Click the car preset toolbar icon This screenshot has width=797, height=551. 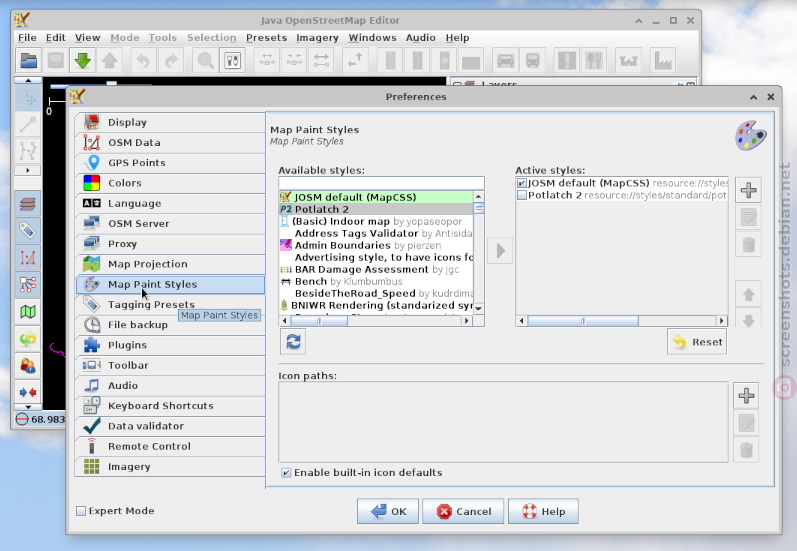505,61
